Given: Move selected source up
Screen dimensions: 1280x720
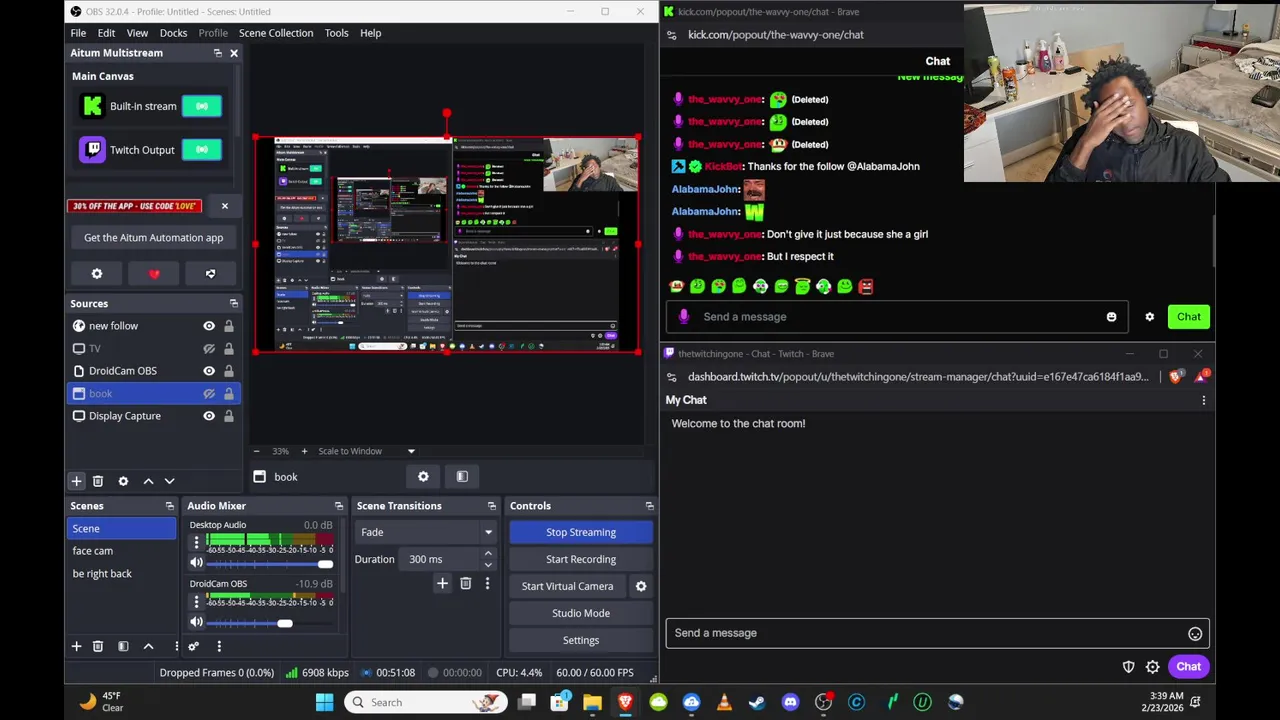Looking at the screenshot, I should [x=148, y=481].
